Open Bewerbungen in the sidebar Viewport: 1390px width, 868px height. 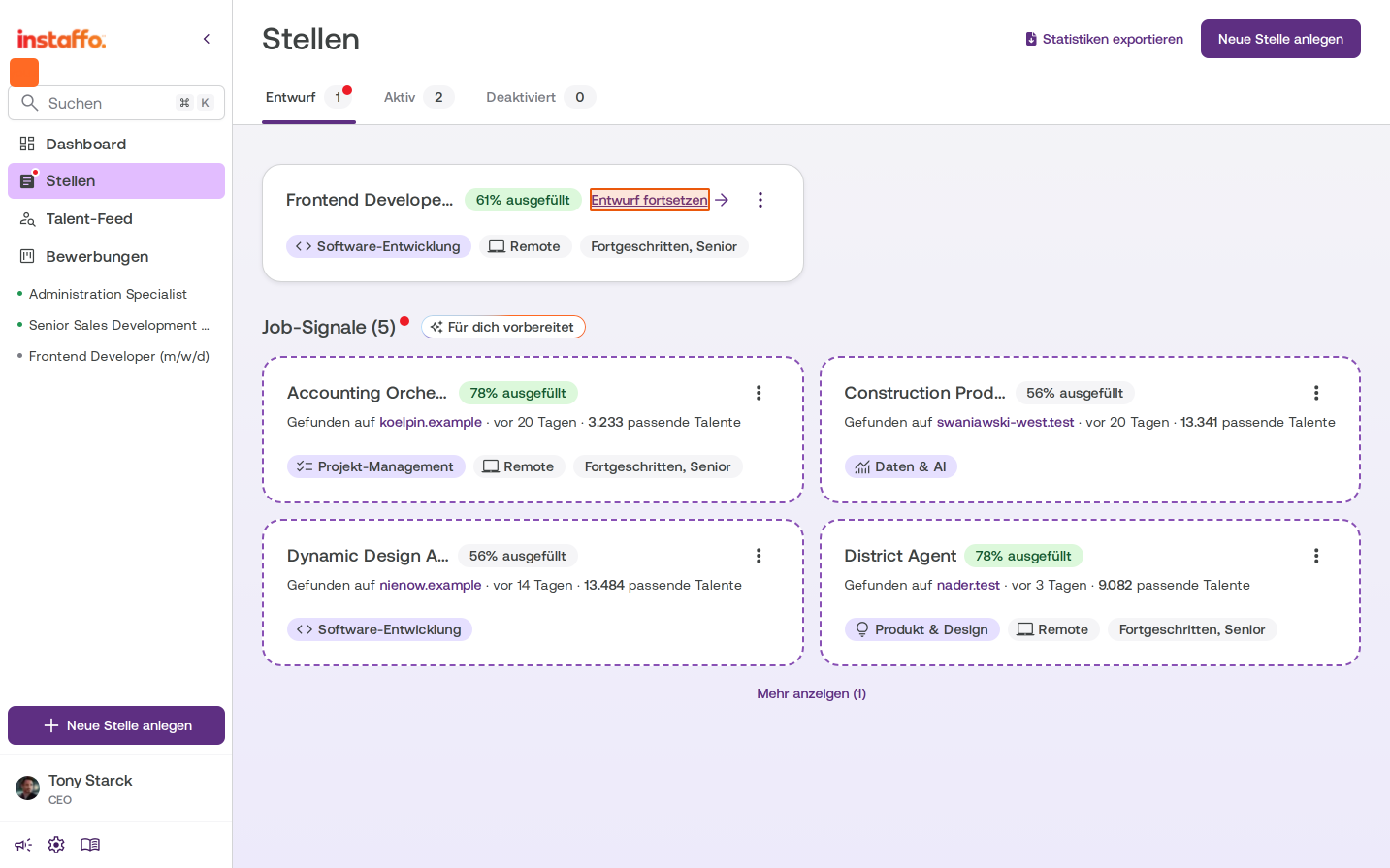pos(116,257)
